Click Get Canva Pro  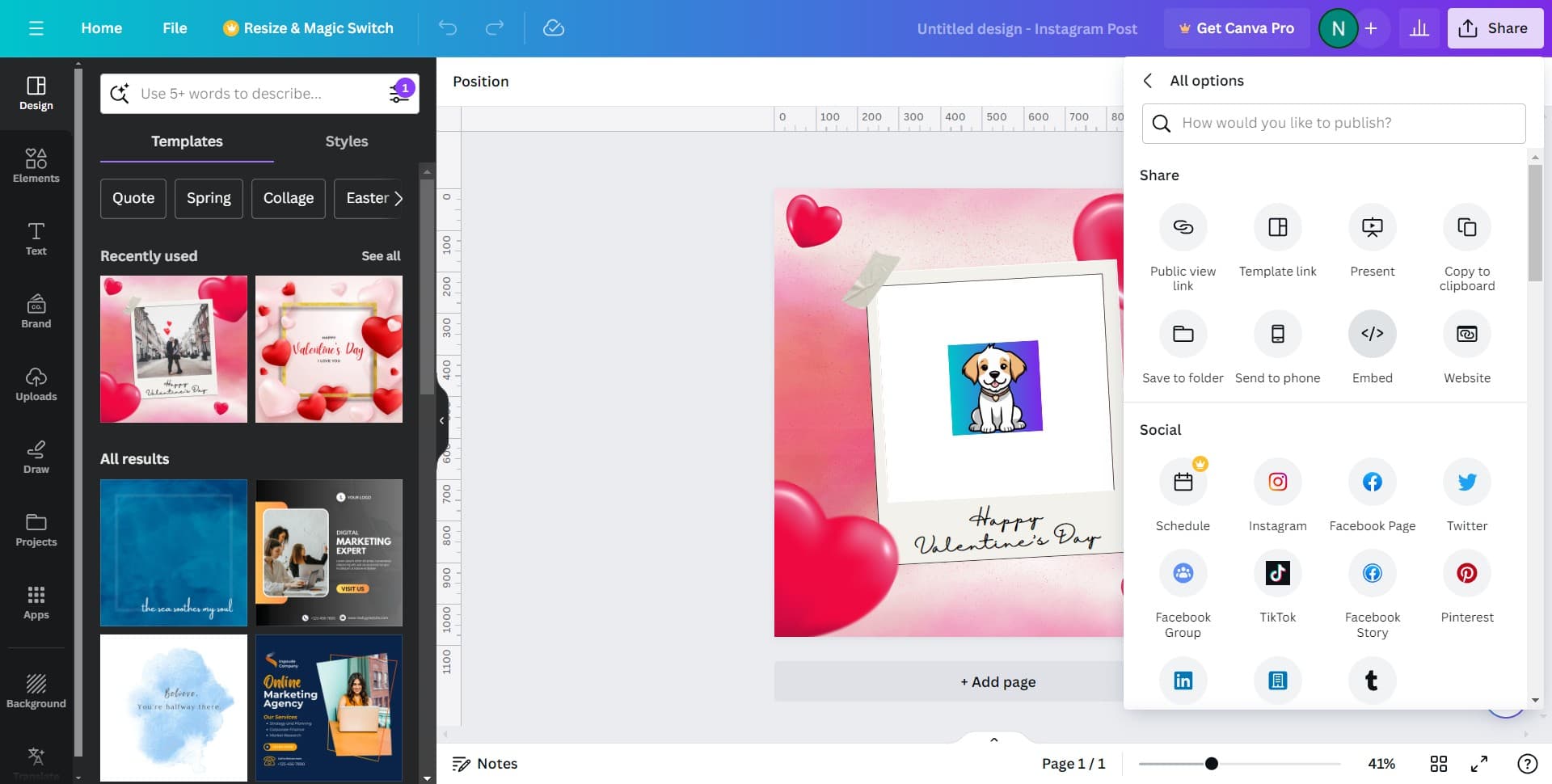coord(1237,27)
